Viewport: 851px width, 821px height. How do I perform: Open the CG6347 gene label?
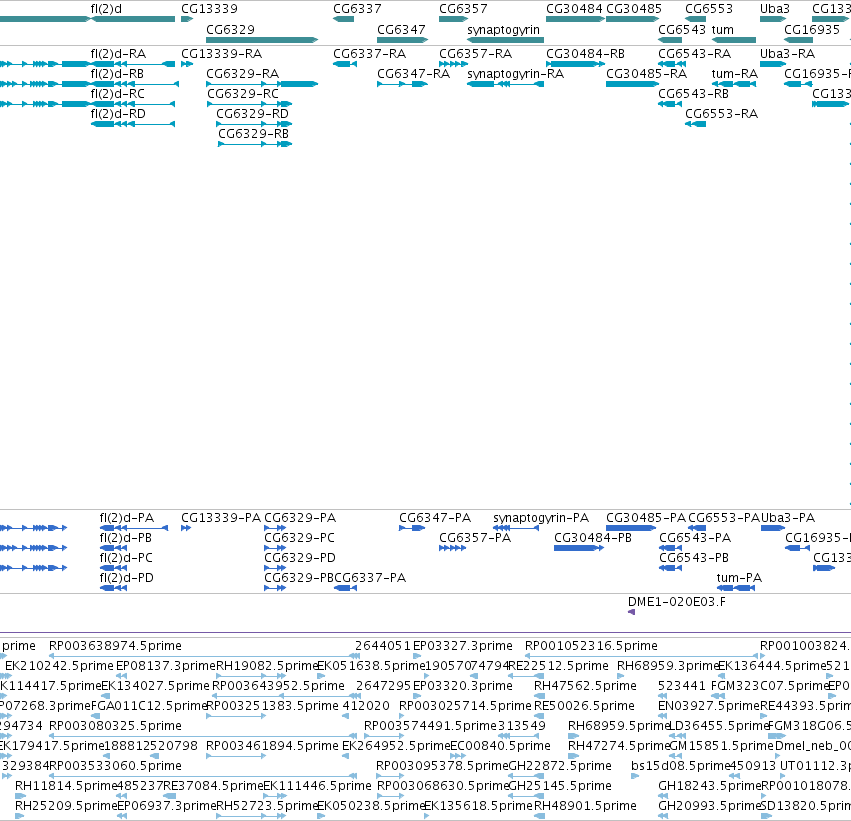(x=401, y=30)
